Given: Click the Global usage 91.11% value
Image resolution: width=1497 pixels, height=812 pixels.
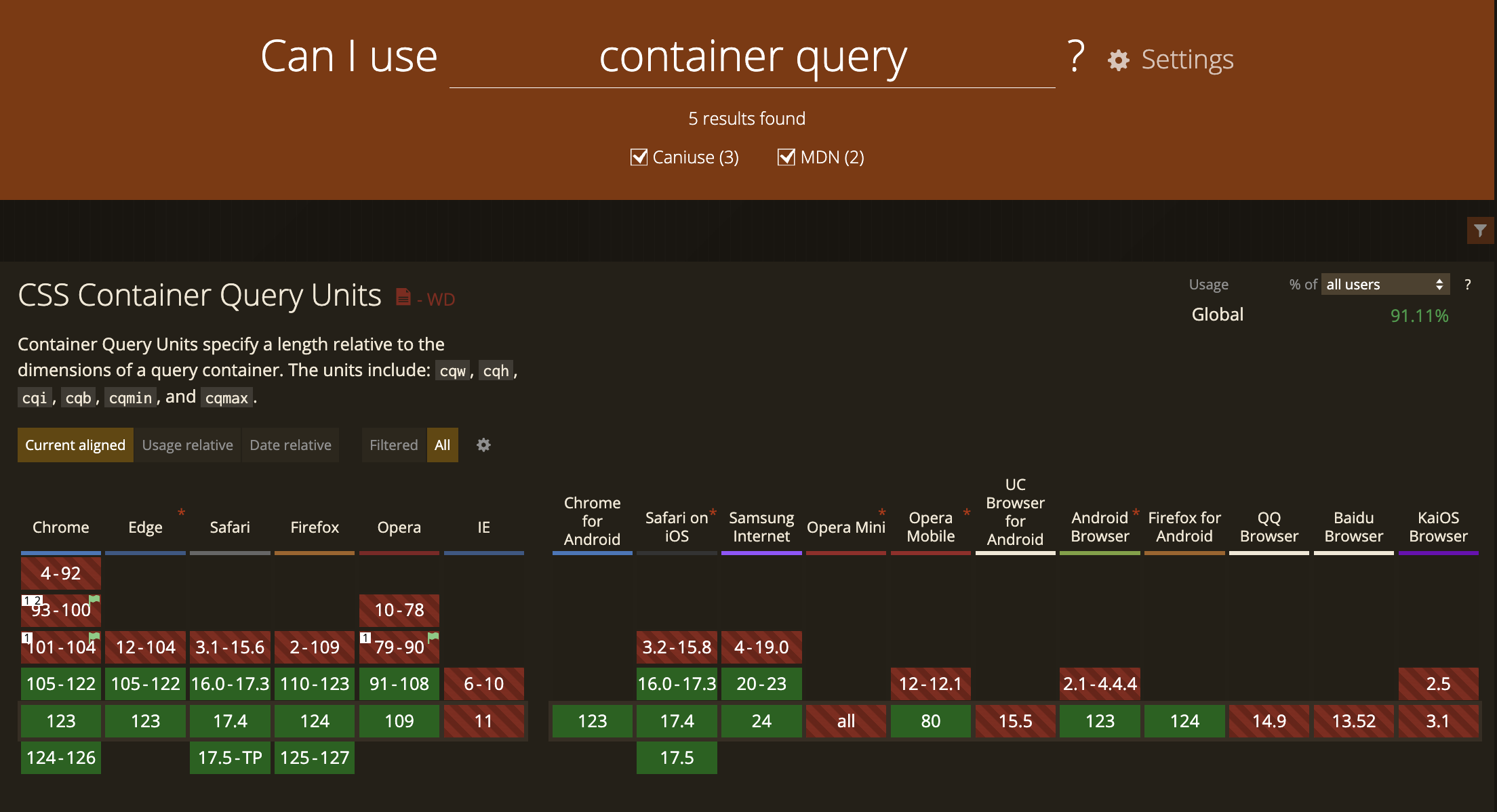Looking at the screenshot, I should (x=1420, y=316).
